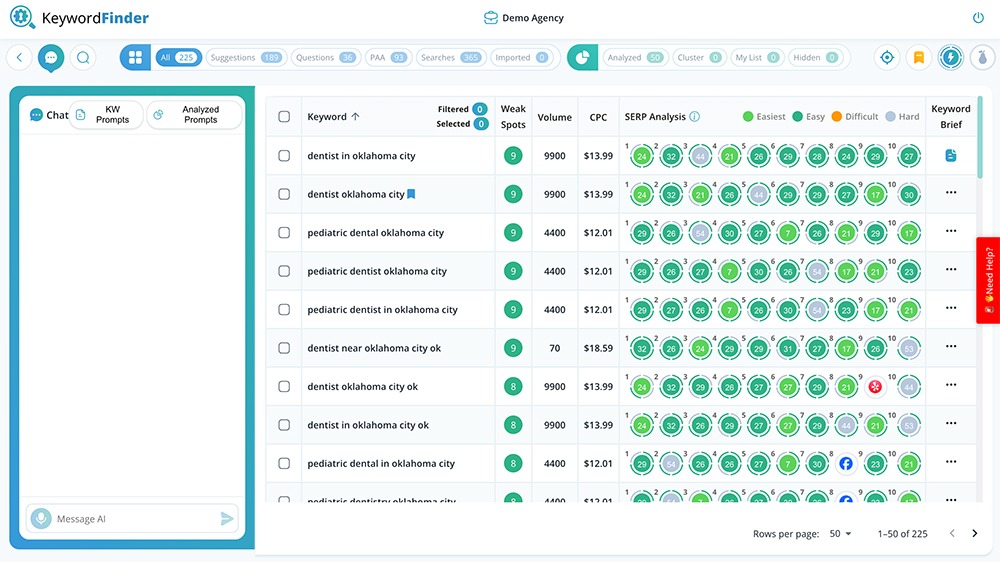Open options for dentist near oklahoma city ok row

[951, 346]
